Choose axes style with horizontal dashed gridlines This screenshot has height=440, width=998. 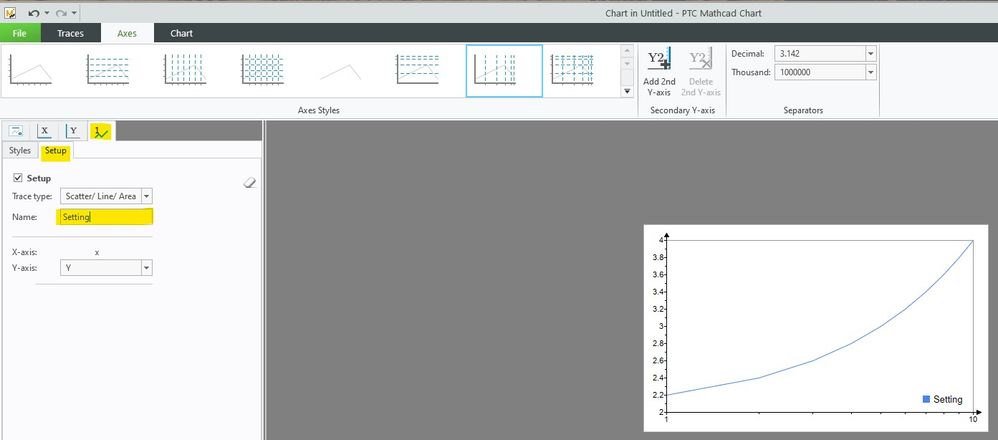[108, 70]
